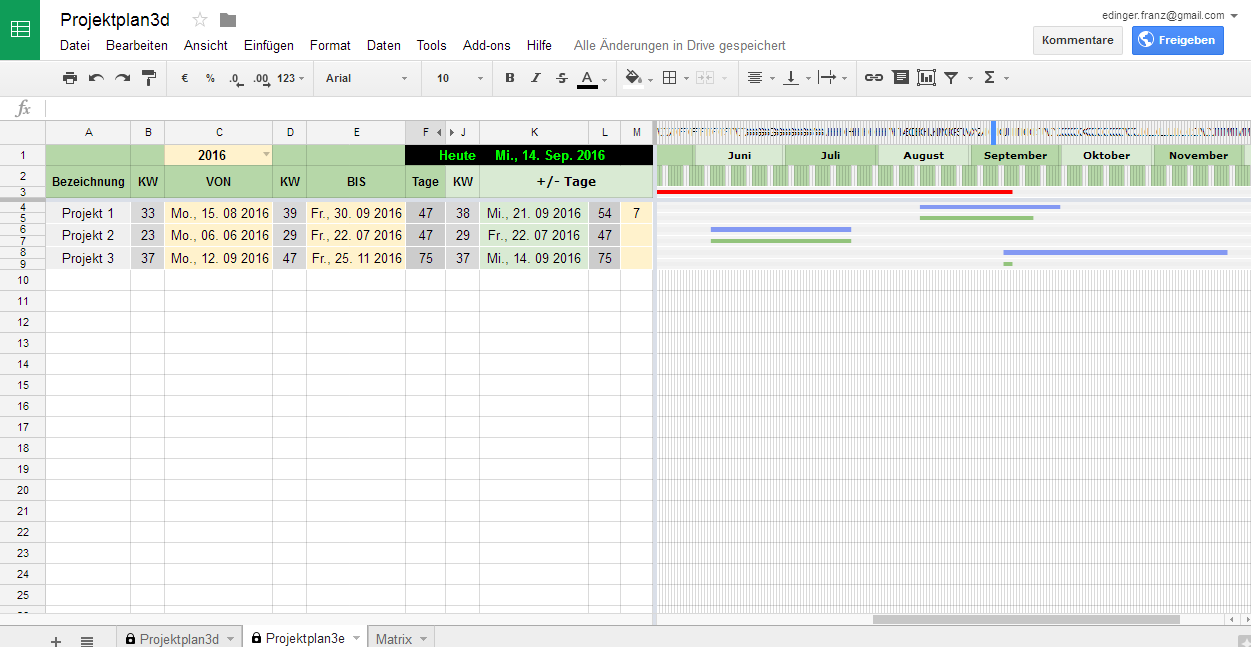Open the font family dropdown
This screenshot has width=1251, height=647.
coord(365,77)
